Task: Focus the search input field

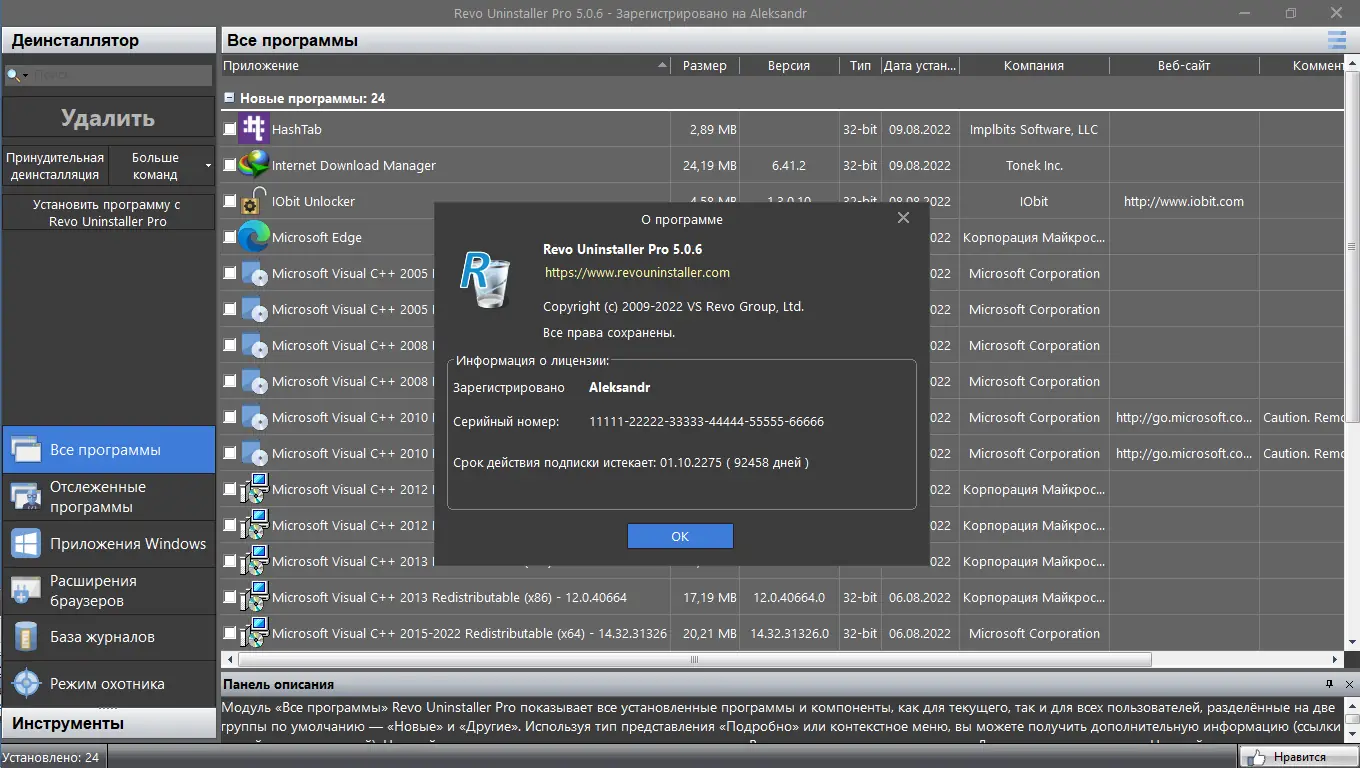Action: [x=121, y=75]
